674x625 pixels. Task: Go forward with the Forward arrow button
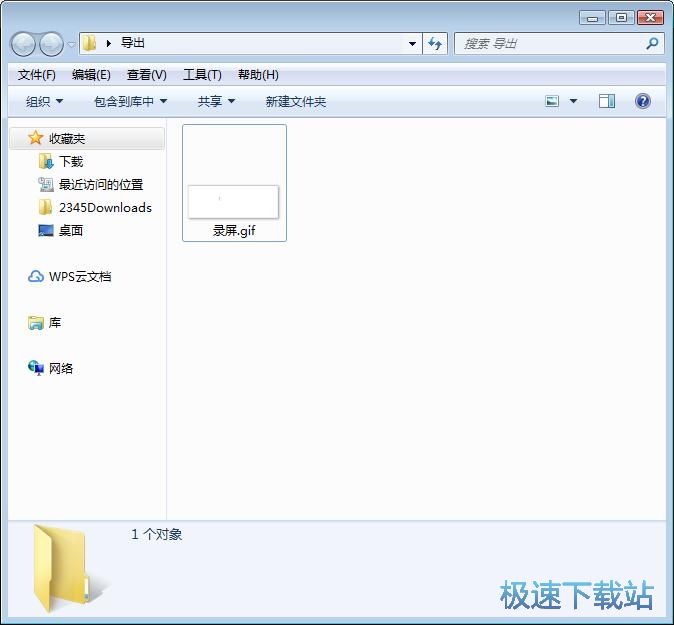[51, 44]
